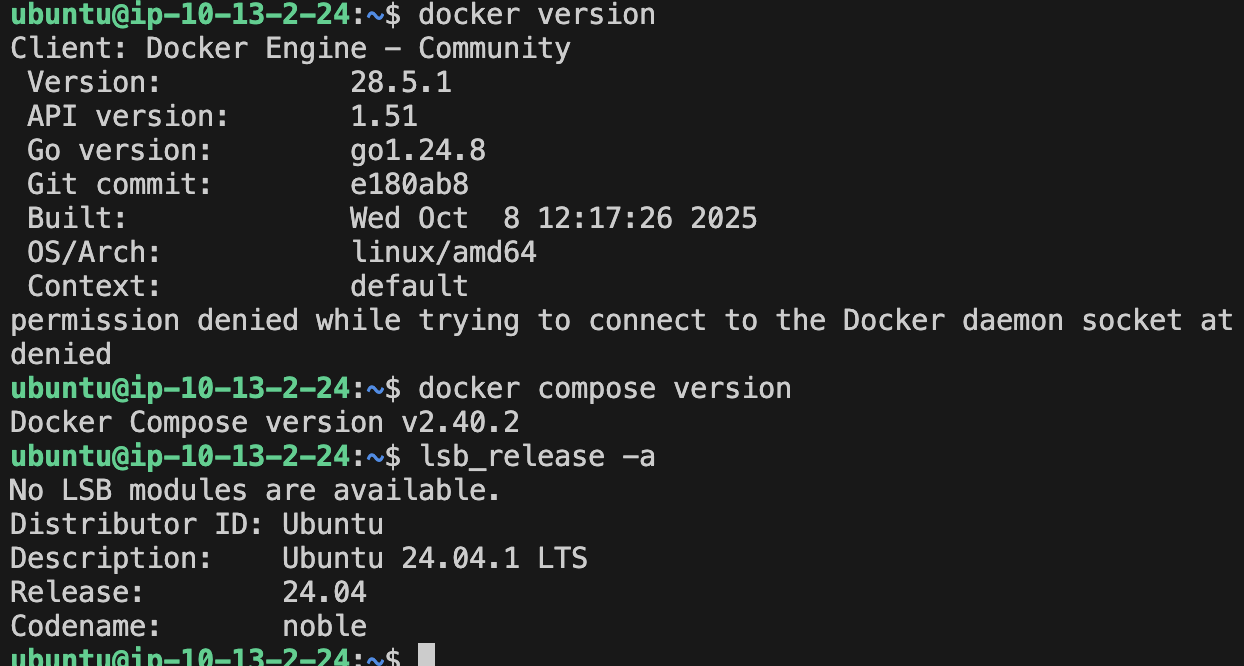Click the "Built:" field label
The width and height of the screenshot is (1244, 666).
77,218
